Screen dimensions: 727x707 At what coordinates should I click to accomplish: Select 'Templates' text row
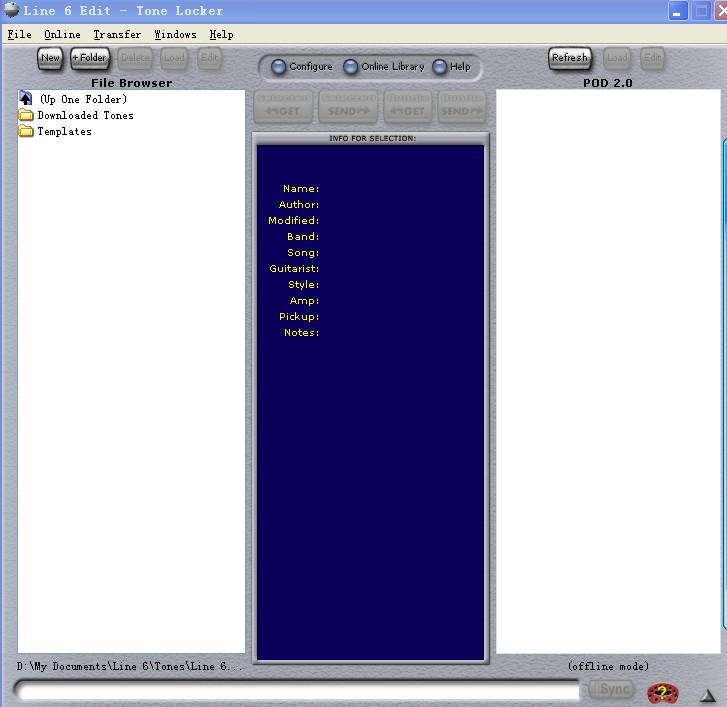click(x=64, y=132)
